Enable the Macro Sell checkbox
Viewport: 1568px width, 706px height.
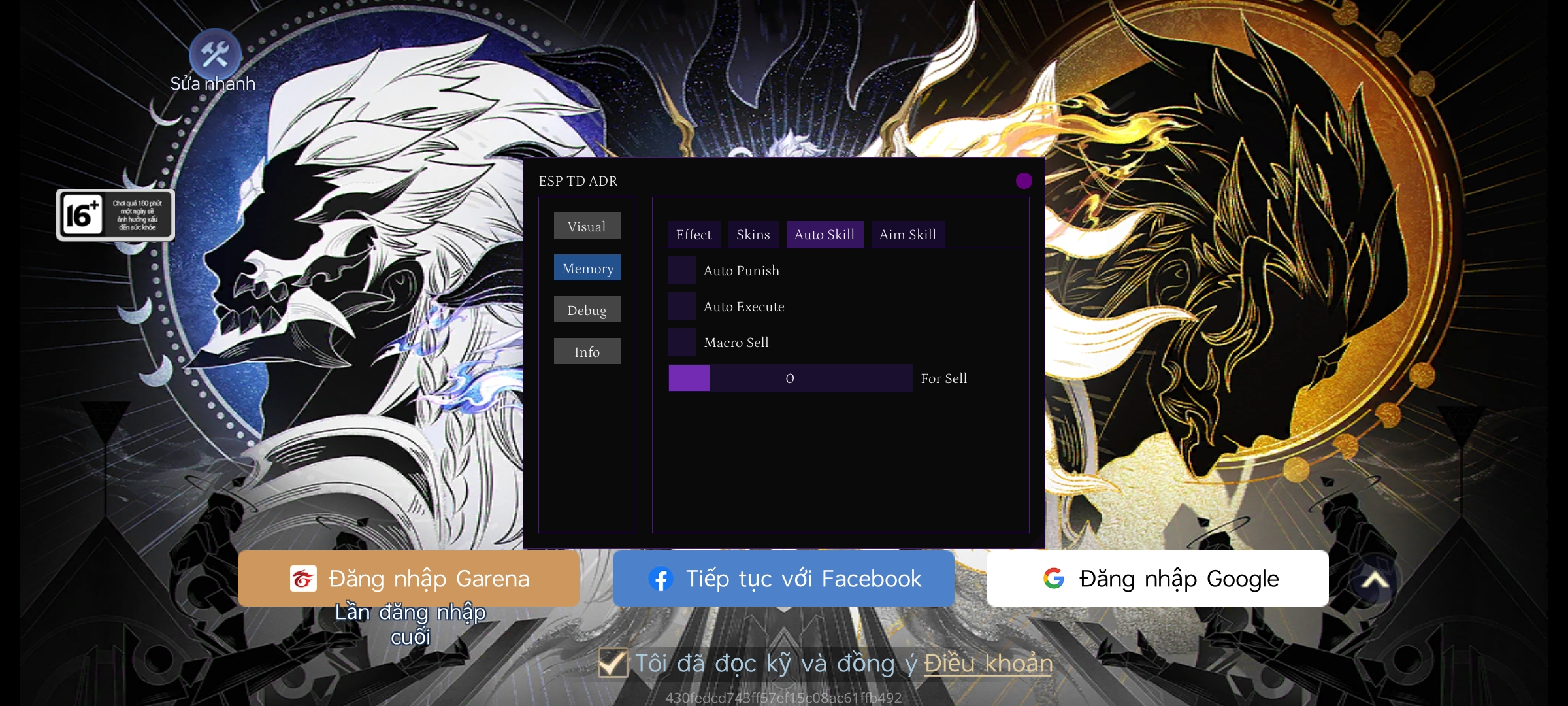click(681, 343)
